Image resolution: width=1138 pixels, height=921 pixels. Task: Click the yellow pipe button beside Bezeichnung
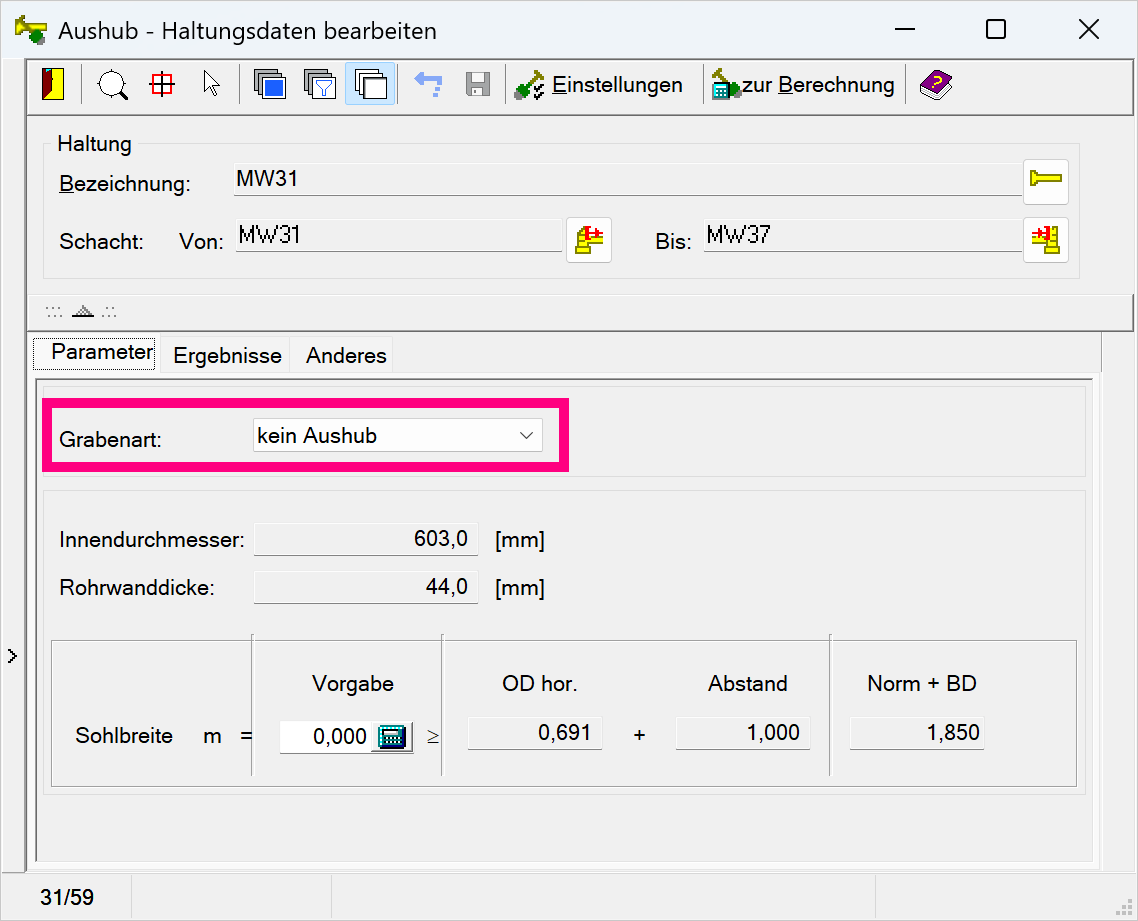click(1046, 181)
